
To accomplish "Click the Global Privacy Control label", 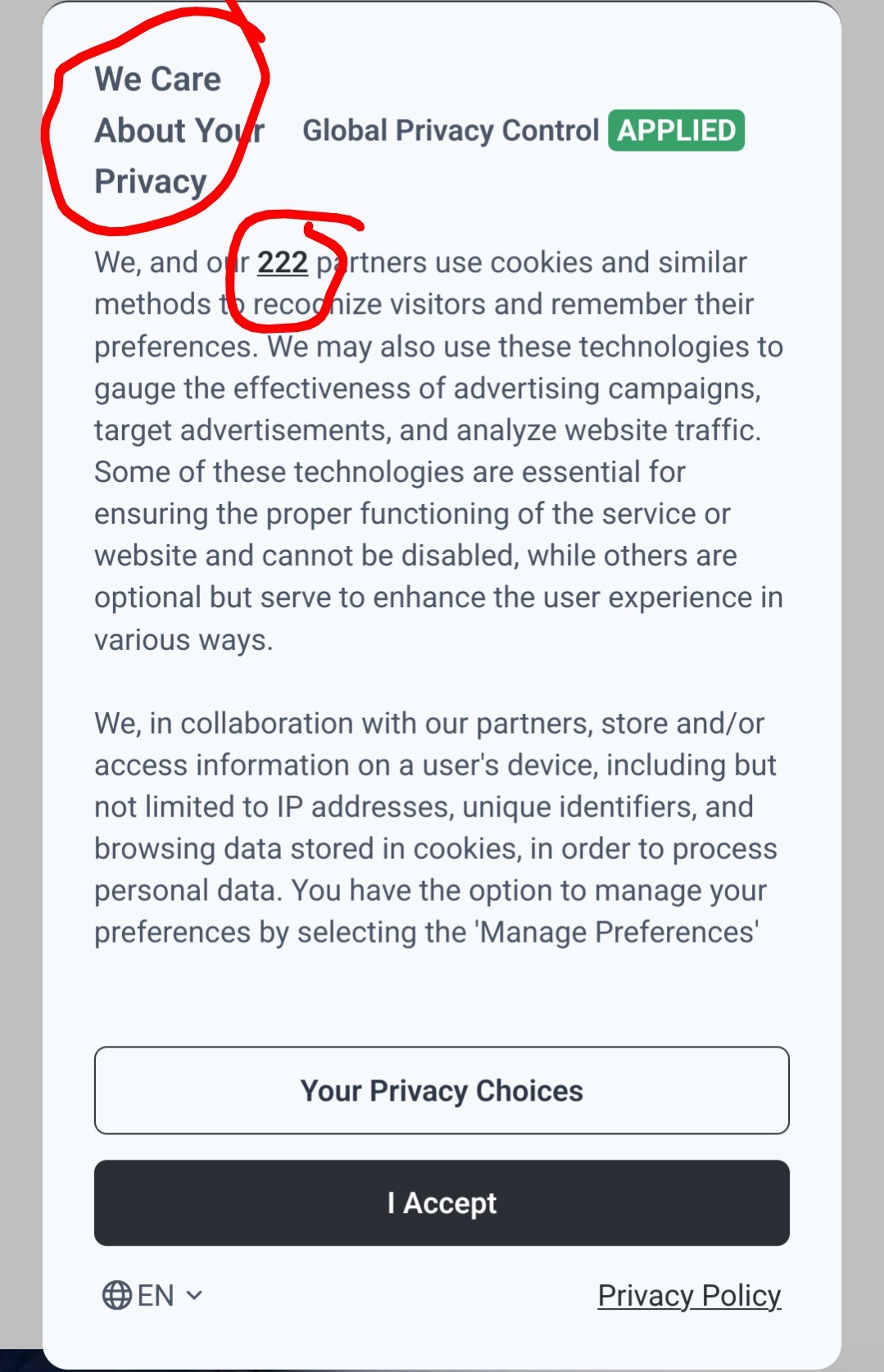I will click(x=451, y=130).
